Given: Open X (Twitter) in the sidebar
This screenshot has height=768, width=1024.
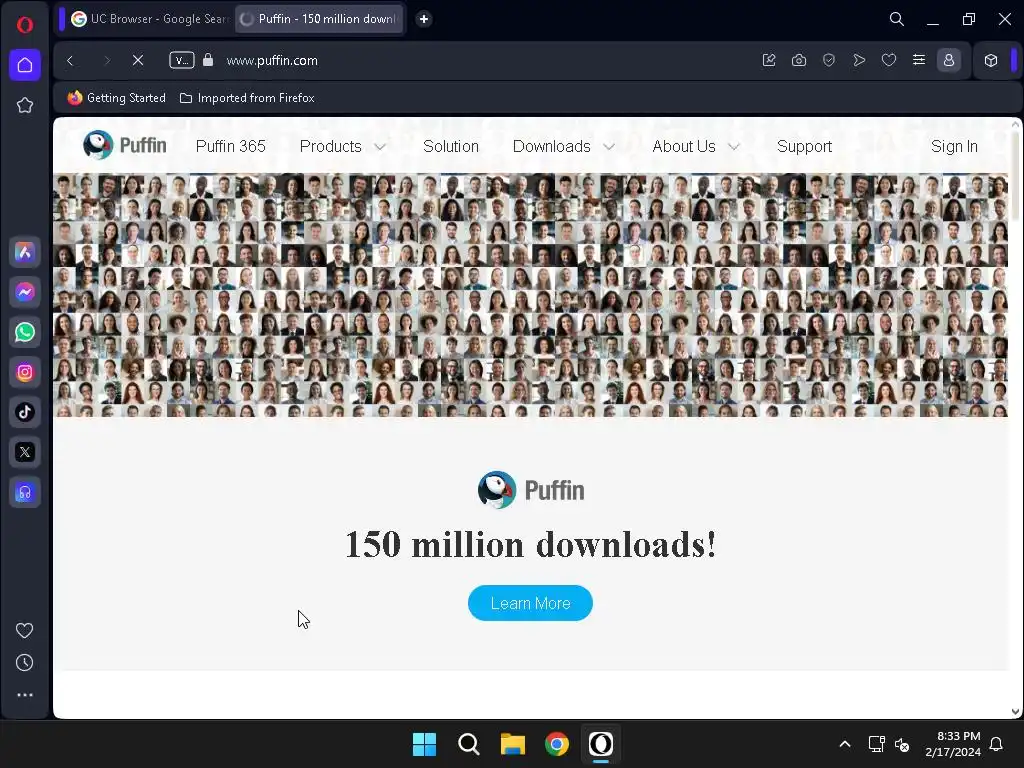Looking at the screenshot, I should coord(25,452).
